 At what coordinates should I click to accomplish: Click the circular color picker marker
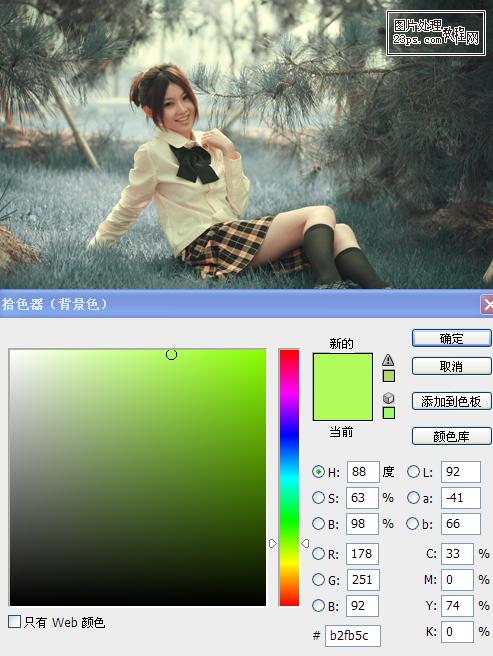point(171,355)
